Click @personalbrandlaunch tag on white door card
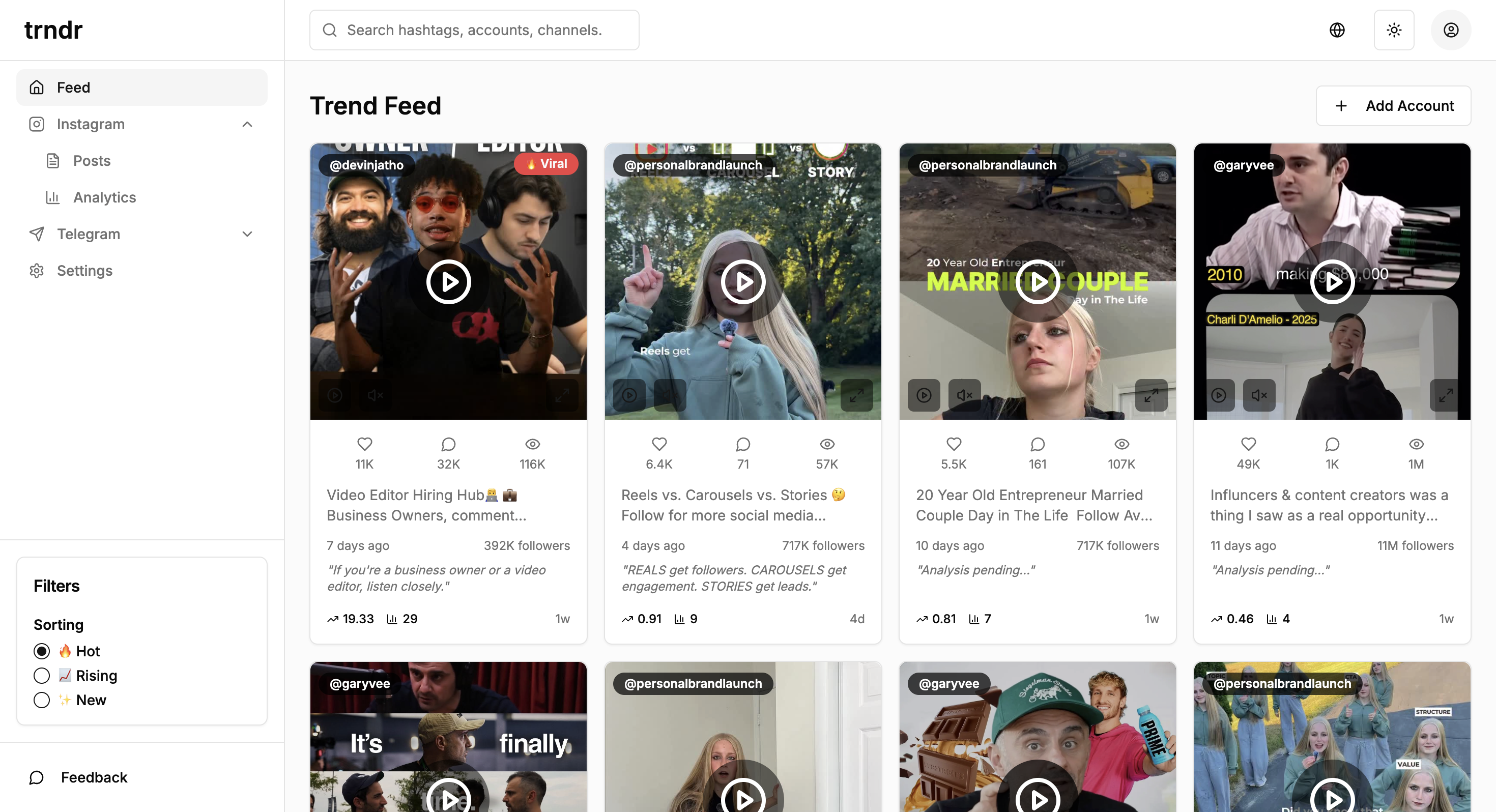The height and width of the screenshot is (812, 1496). pyautogui.click(x=693, y=683)
